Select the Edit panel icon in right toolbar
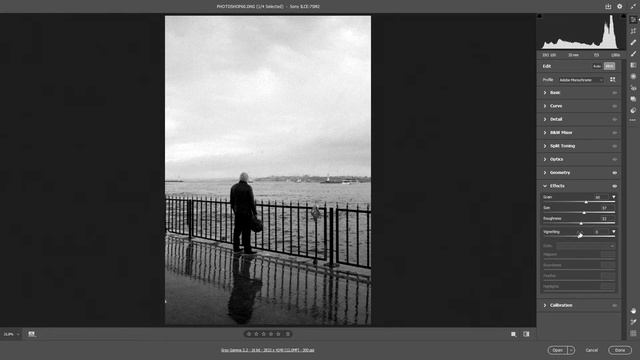Viewport: 640px width, 360px height. tap(633, 20)
